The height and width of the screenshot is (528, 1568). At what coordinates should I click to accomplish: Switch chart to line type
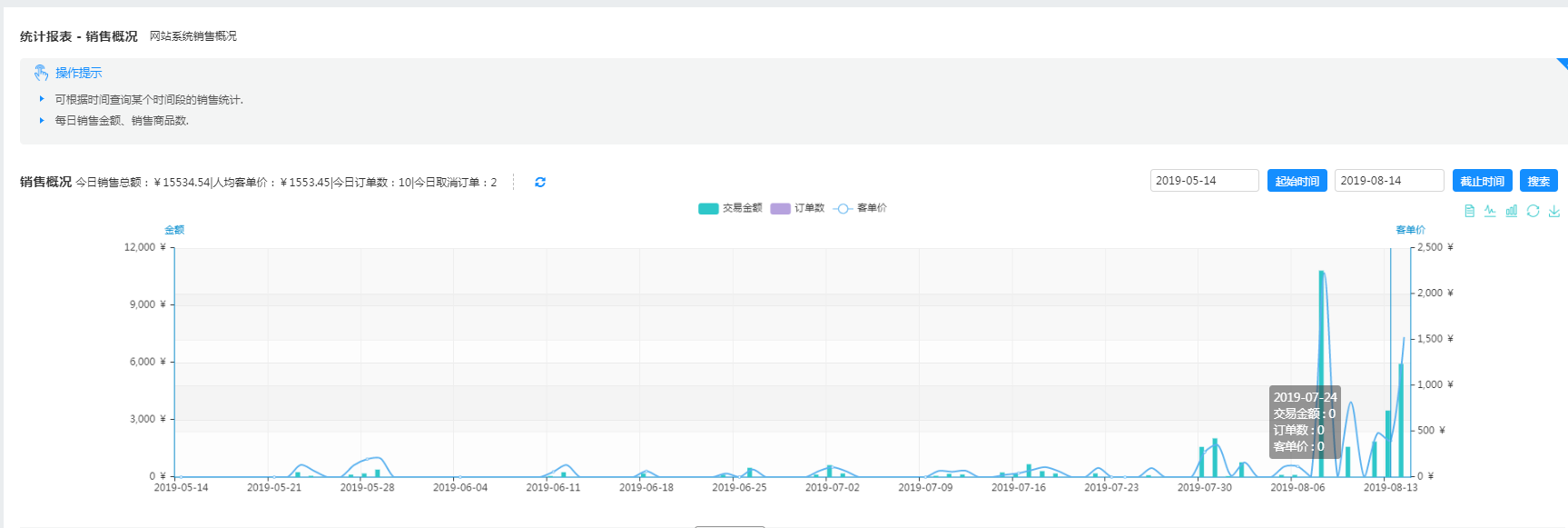coord(1490,211)
